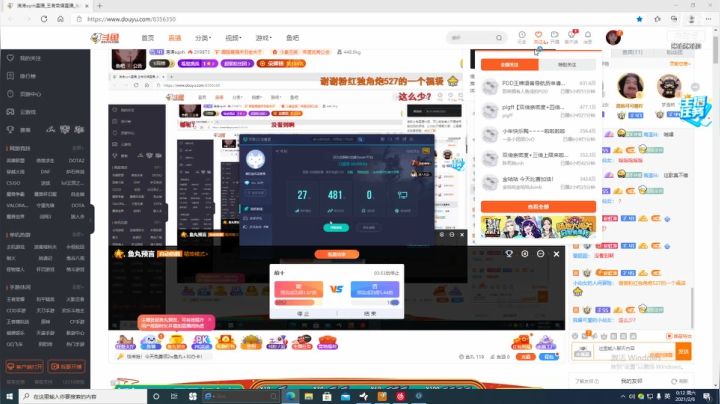Select the 直播 live tab
The height and width of the screenshot is (404, 720).
click(174, 38)
